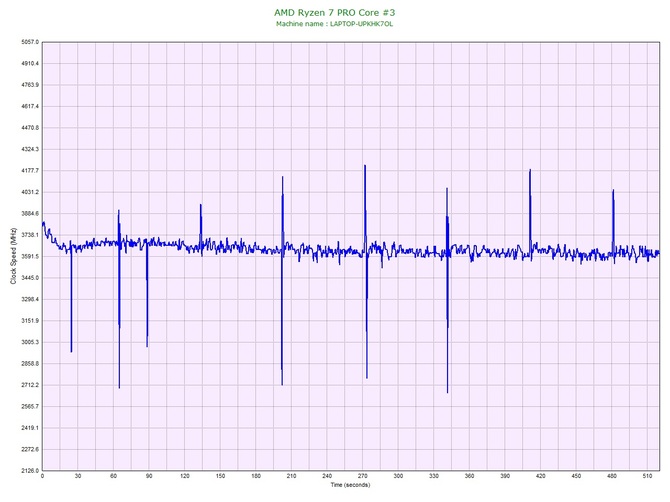Image resolution: width=670 pixels, height=502 pixels.
Task: Click the 180 tick on the time axis
Action: click(256, 476)
